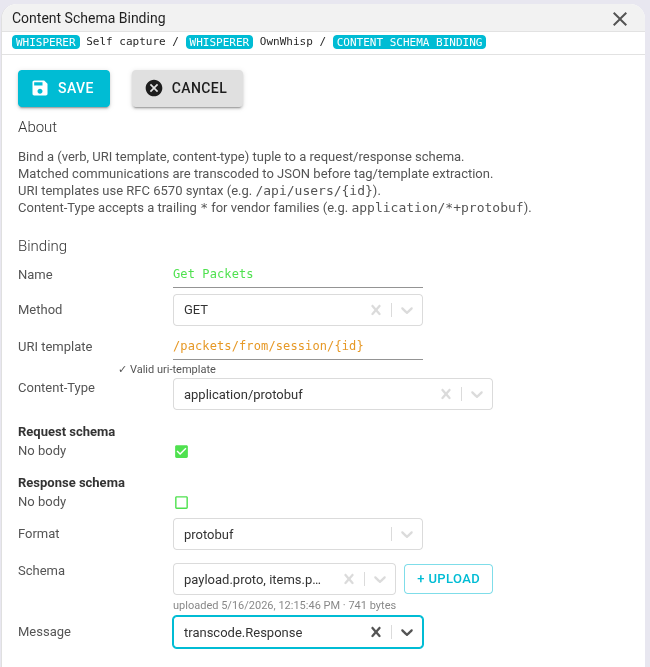This screenshot has width=650, height=667.
Task: Check Response schema No body checkbox
Action: (x=182, y=502)
